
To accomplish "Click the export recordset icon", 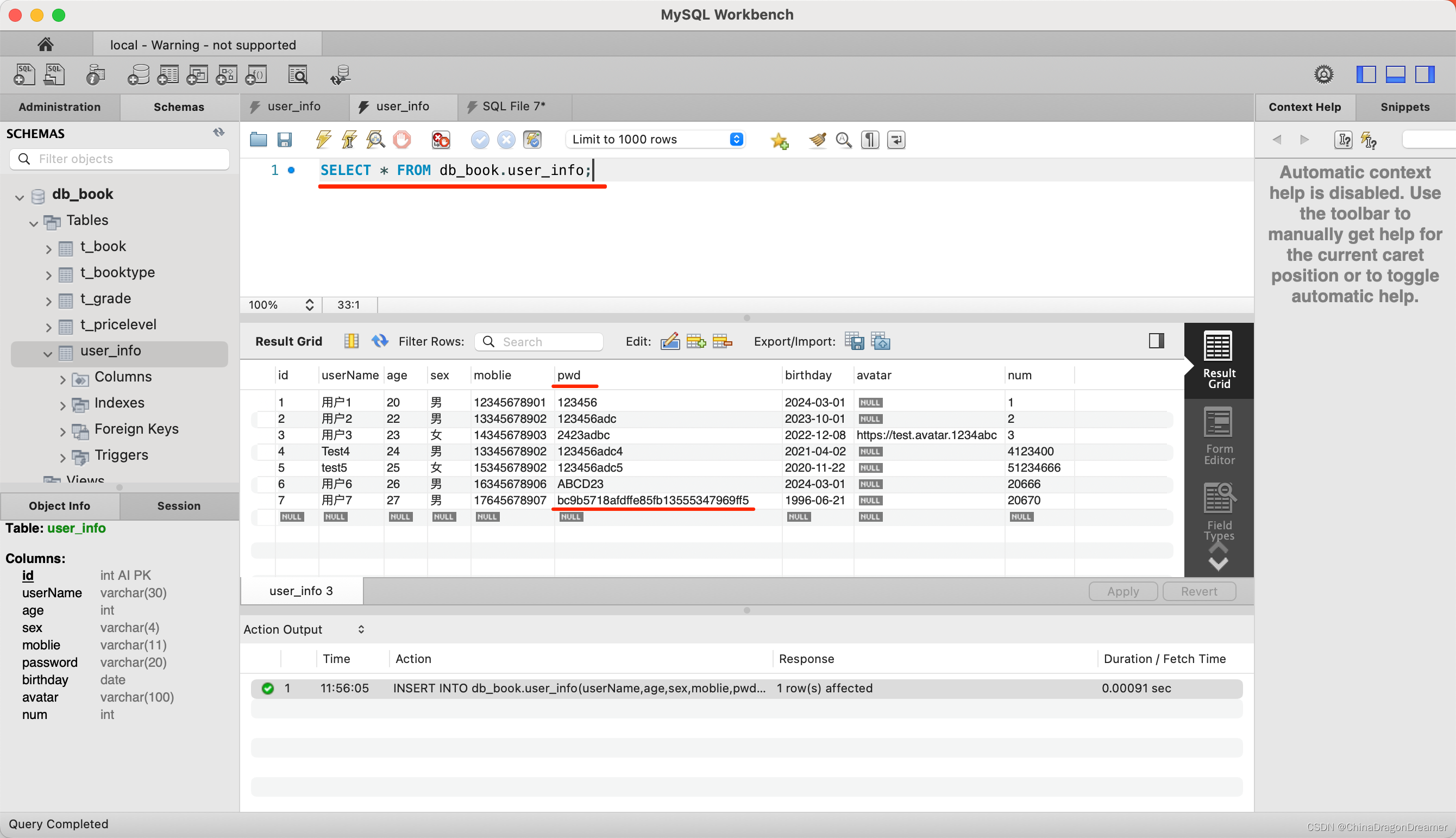I will 854,341.
